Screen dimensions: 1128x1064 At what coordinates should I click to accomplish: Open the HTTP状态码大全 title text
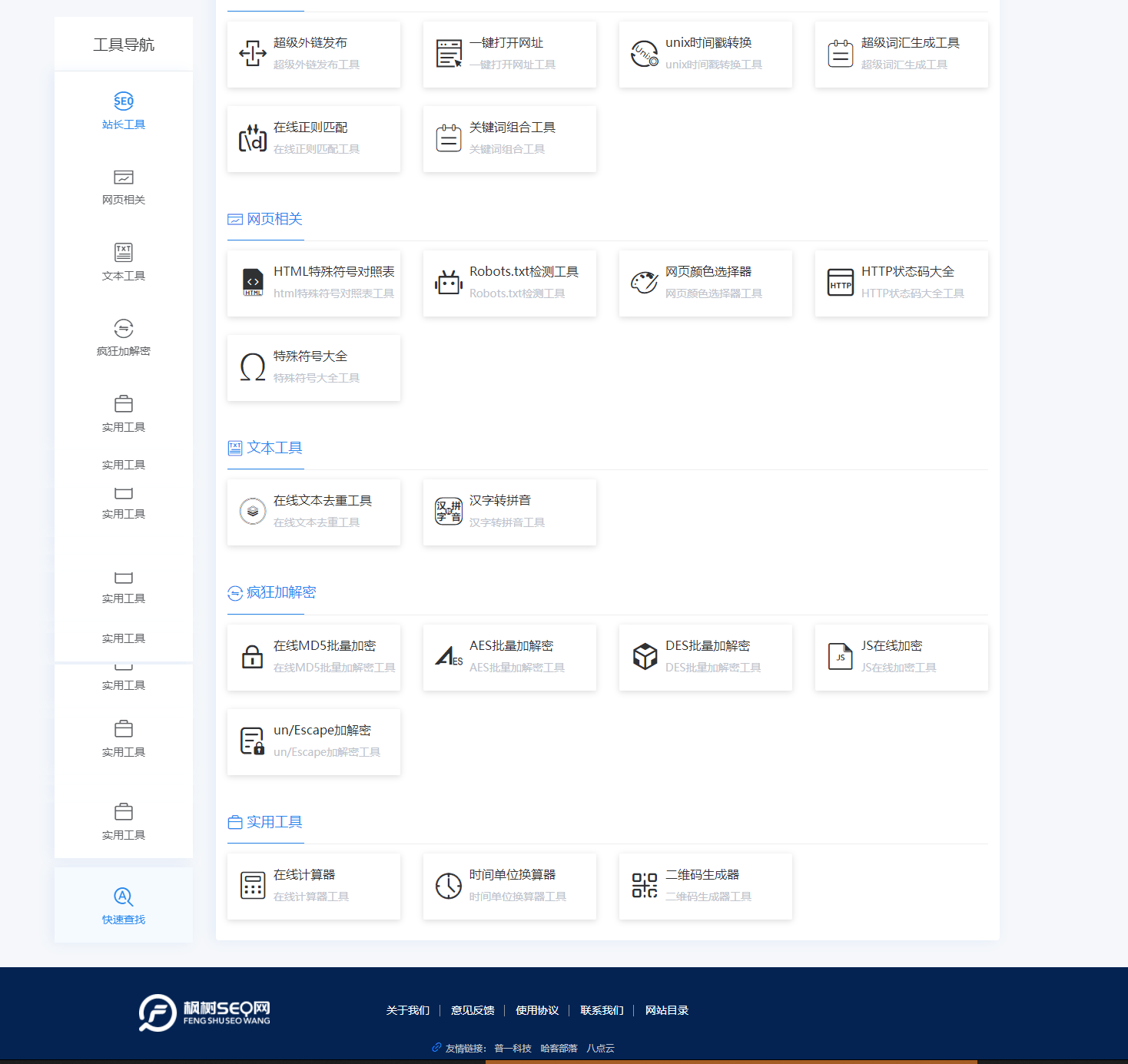point(907,272)
